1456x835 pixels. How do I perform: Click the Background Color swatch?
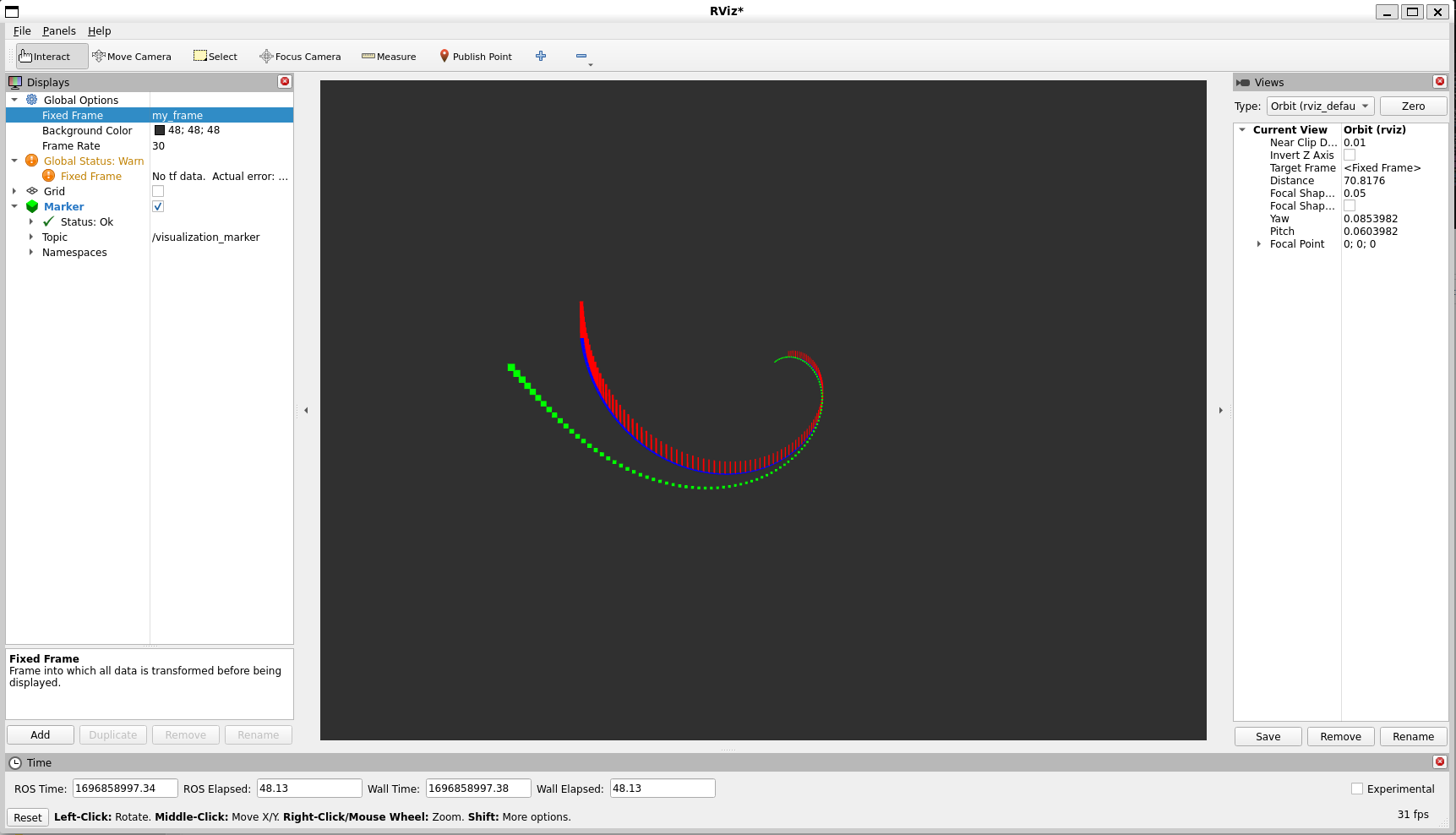click(160, 131)
